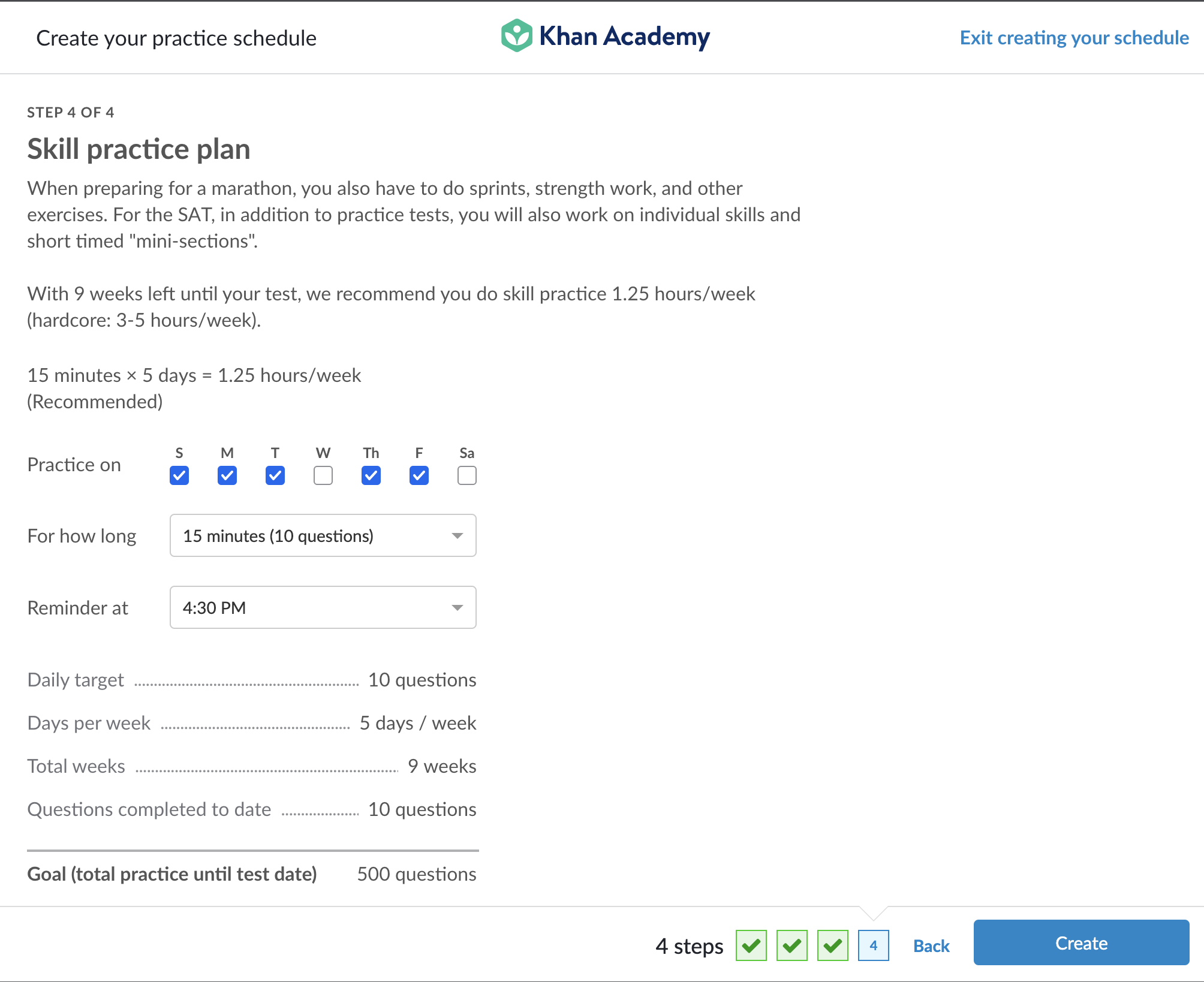Viewport: 1204px width, 982px height.
Task: Select the step 4 indicator box
Action: (873, 945)
